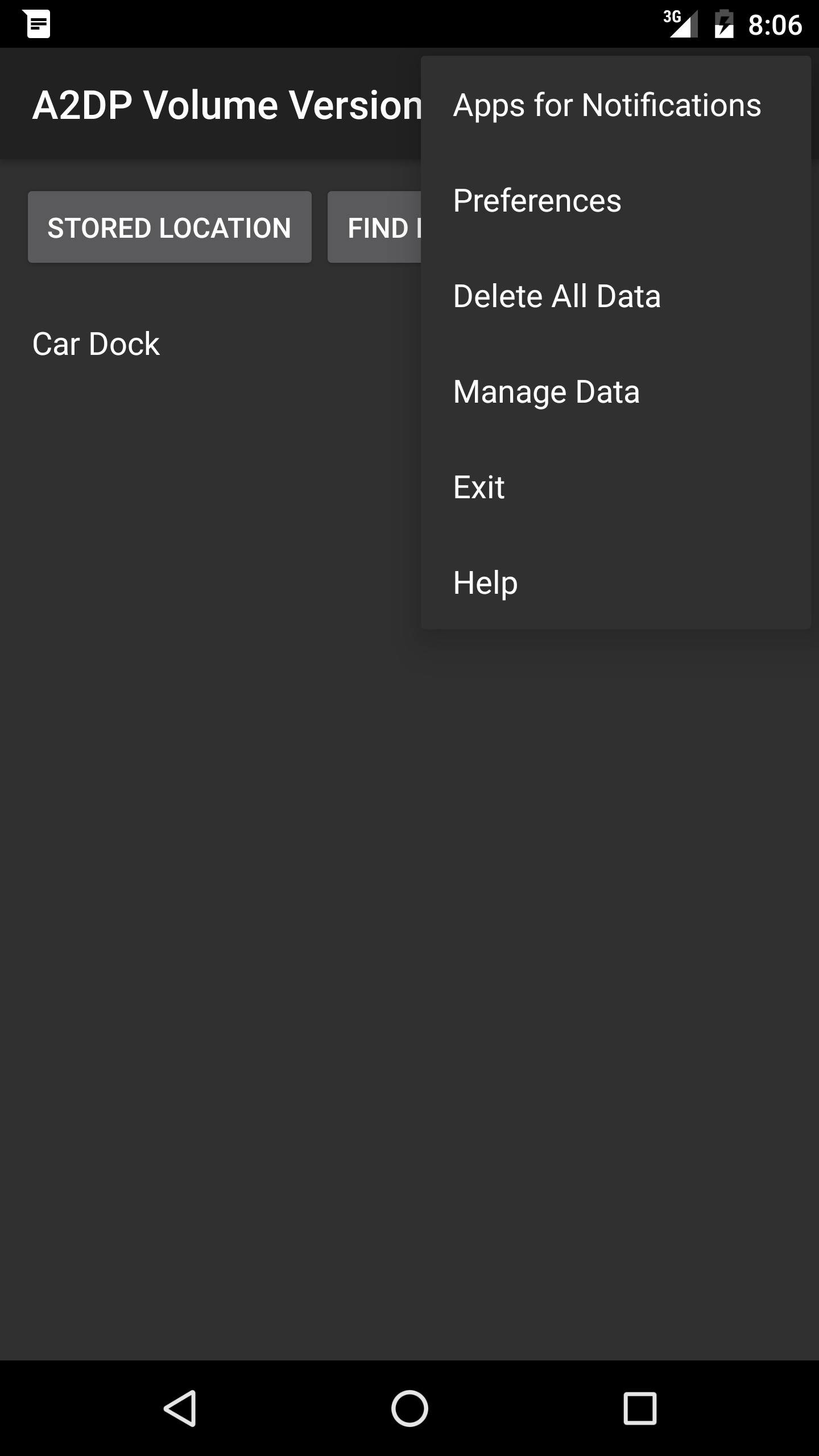Viewport: 819px width, 1456px height.
Task: Select the Car Dock list entry
Action: (96, 345)
